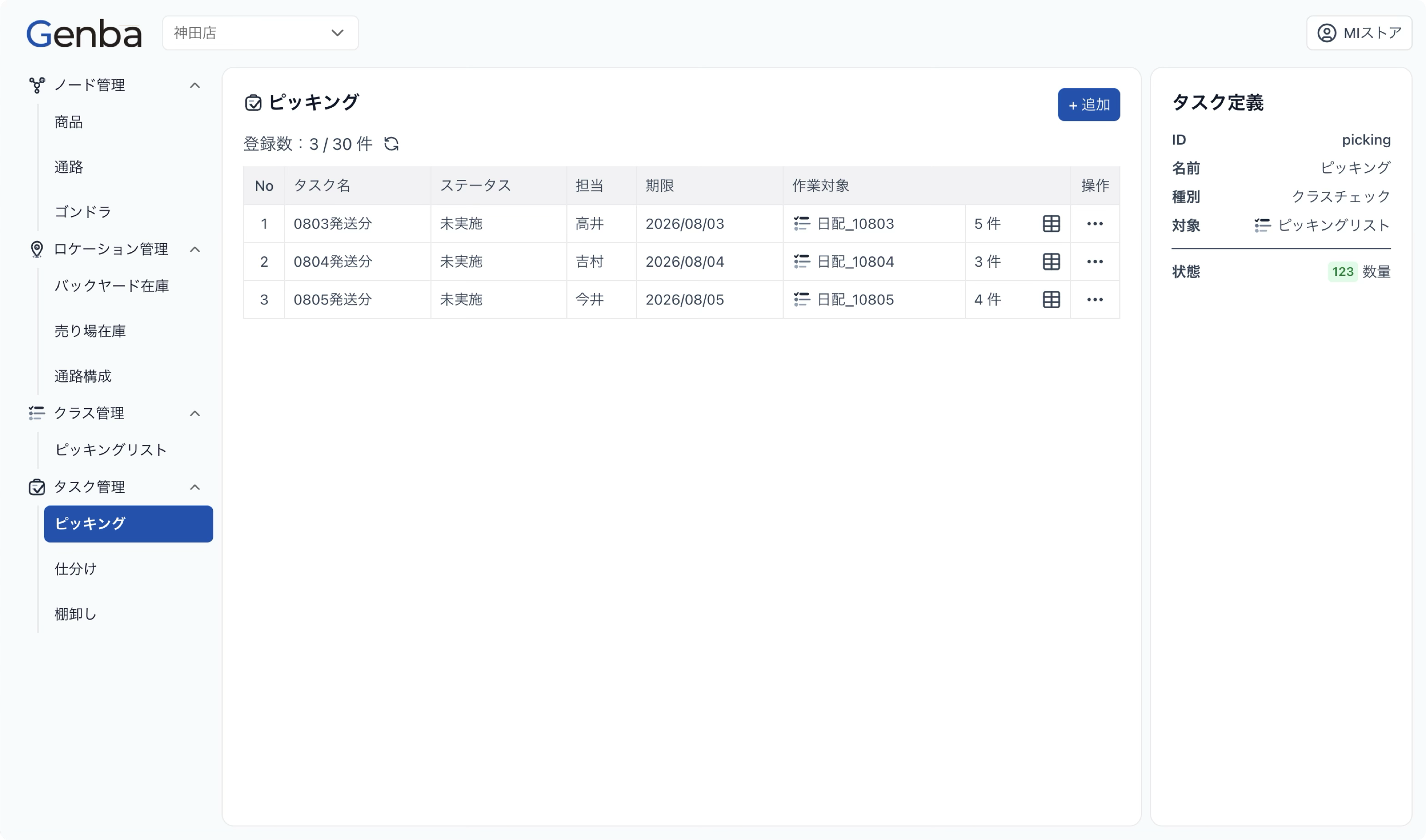Click the タスク管理 section label

pyautogui.click(x=90, y=487)
